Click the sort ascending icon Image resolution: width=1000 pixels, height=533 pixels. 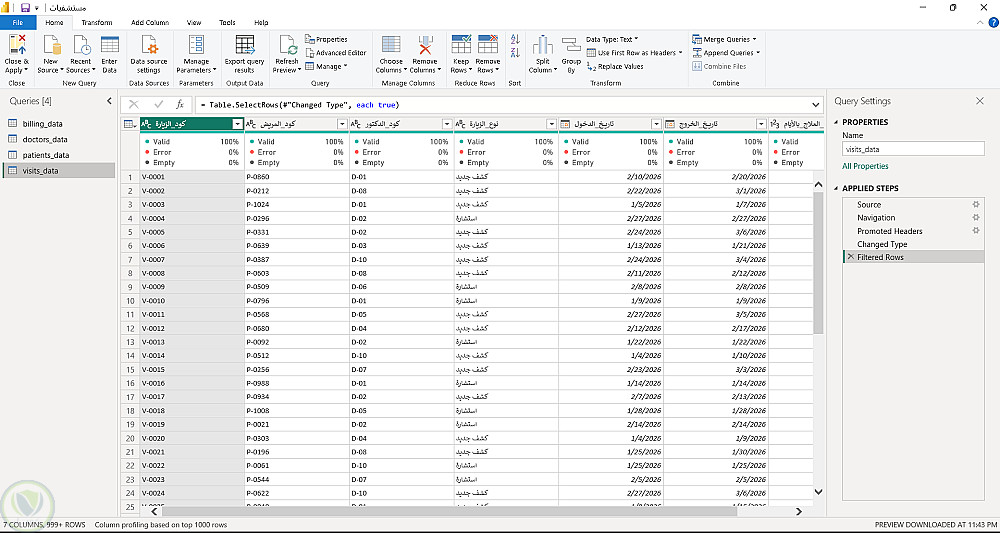tap(514, 39)
